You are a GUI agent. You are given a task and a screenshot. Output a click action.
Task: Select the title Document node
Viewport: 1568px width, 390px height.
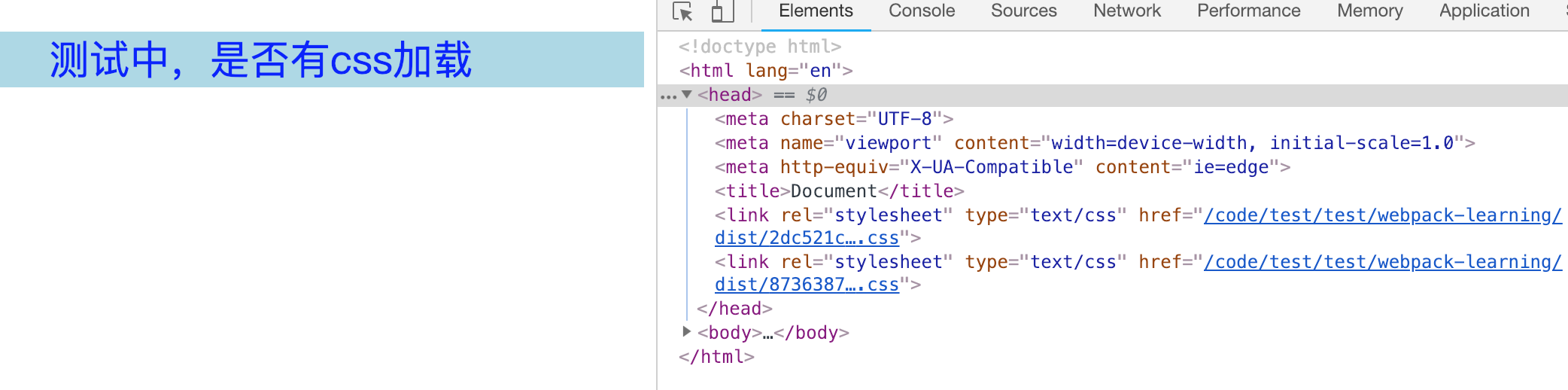click(x=839, y=191)
